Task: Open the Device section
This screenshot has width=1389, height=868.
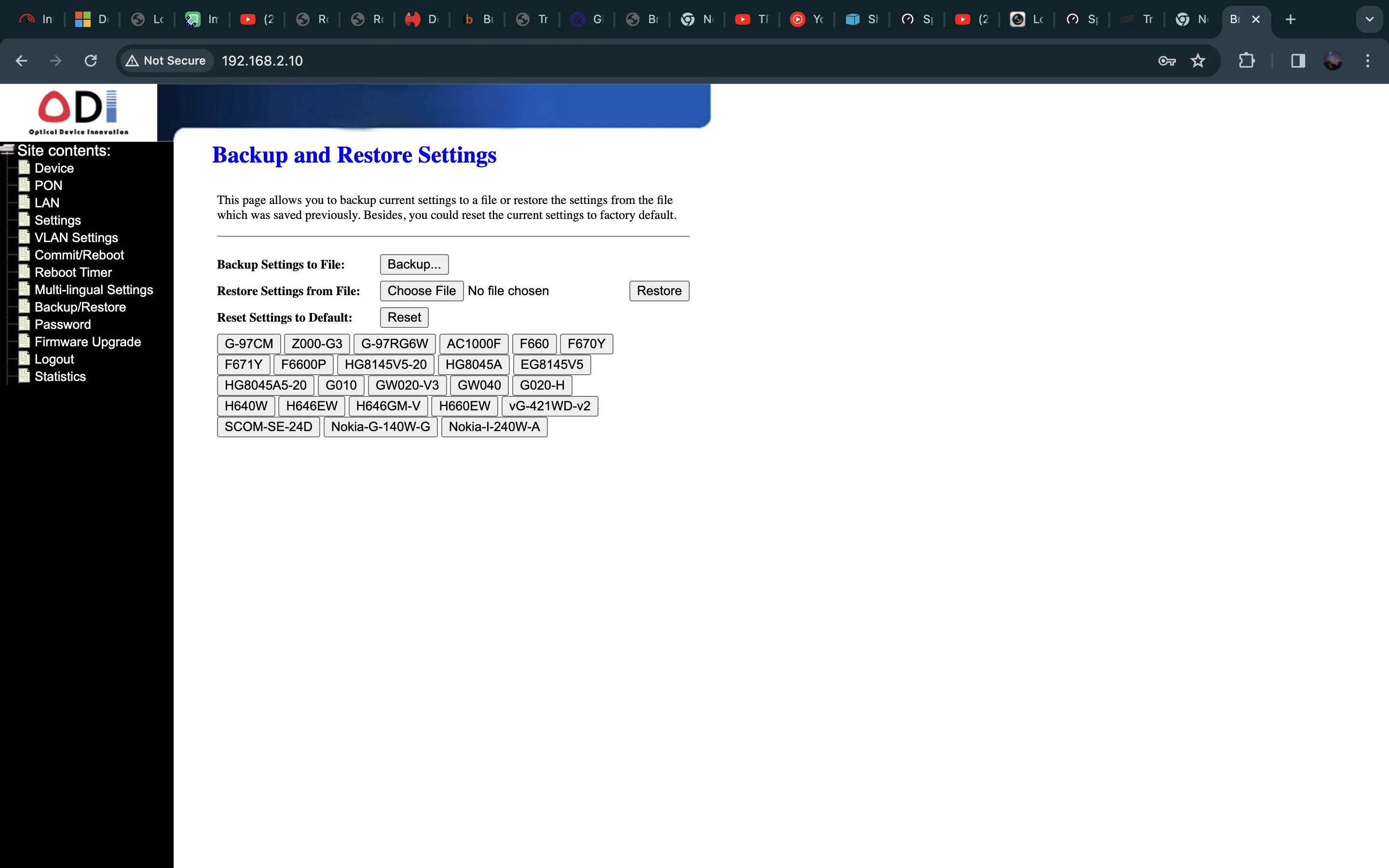Action: [54, 168]
